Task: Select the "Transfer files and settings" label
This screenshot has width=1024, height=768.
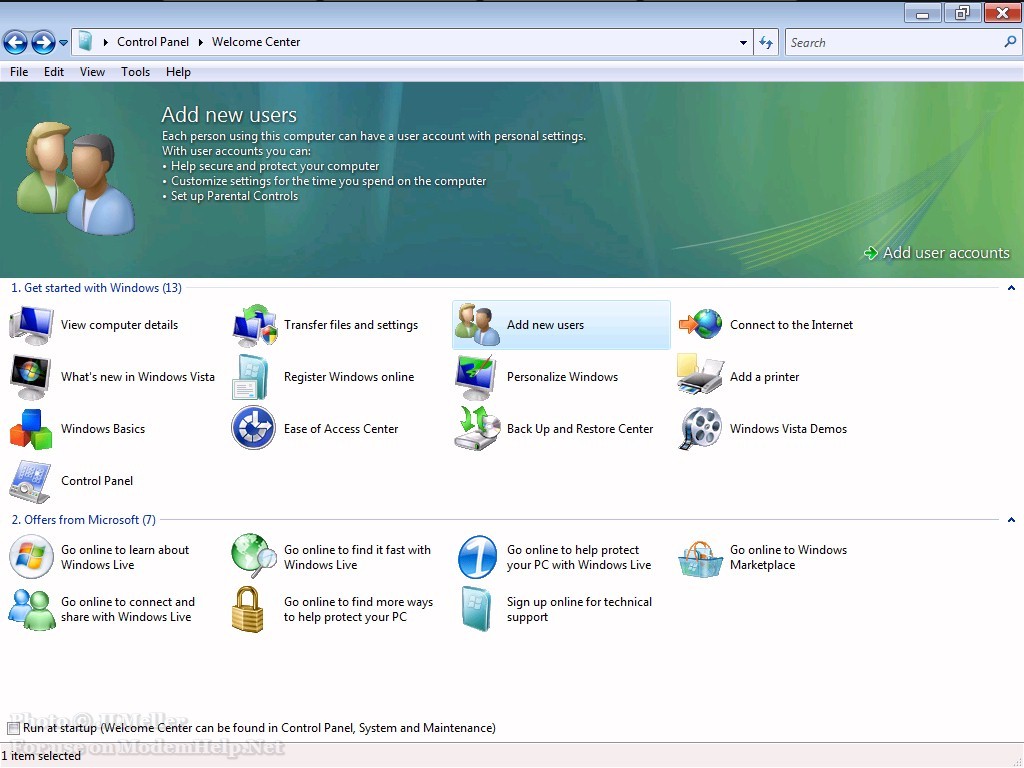Action: click(351, 325)
